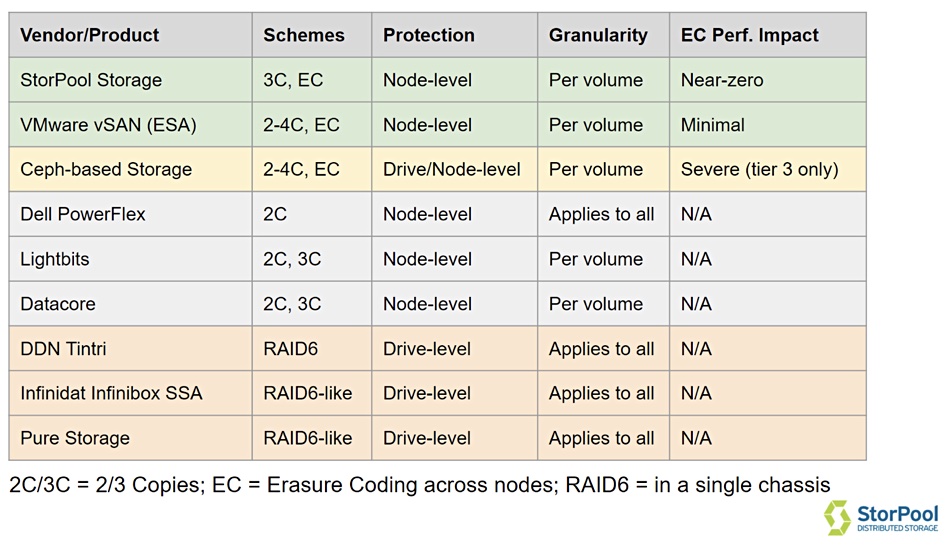Select the Vendor/Product column header
Viewport: 950px width, 547px height.
pyautogui.click(x=130, y=35)
